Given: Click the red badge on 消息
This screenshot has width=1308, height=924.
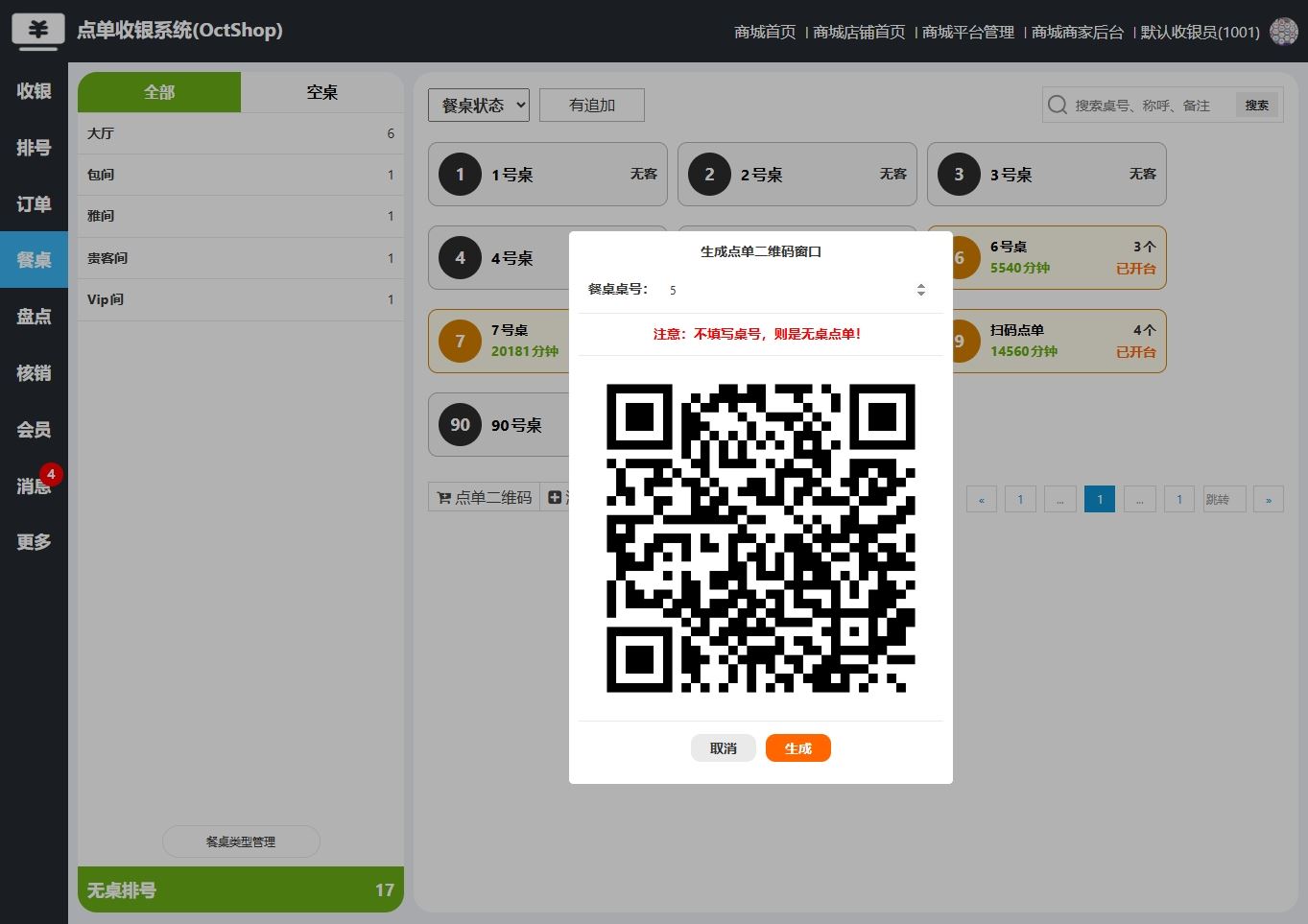Looking at the screenshot, I should point(51,474).
